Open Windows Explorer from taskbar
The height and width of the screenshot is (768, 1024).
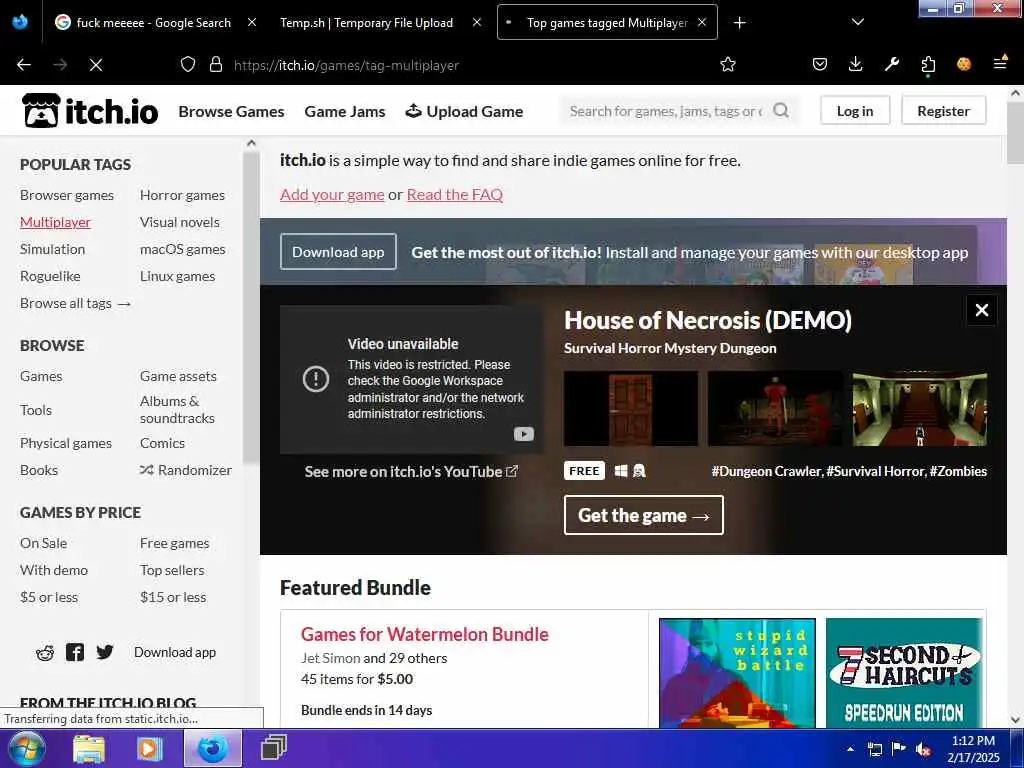pyautogui.click(x=89, y=749)
